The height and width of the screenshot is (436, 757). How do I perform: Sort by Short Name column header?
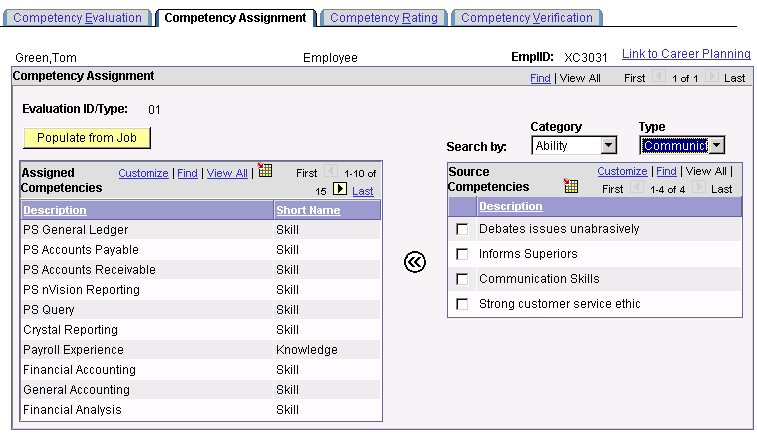pyautogui.click(x=308, y=210)
